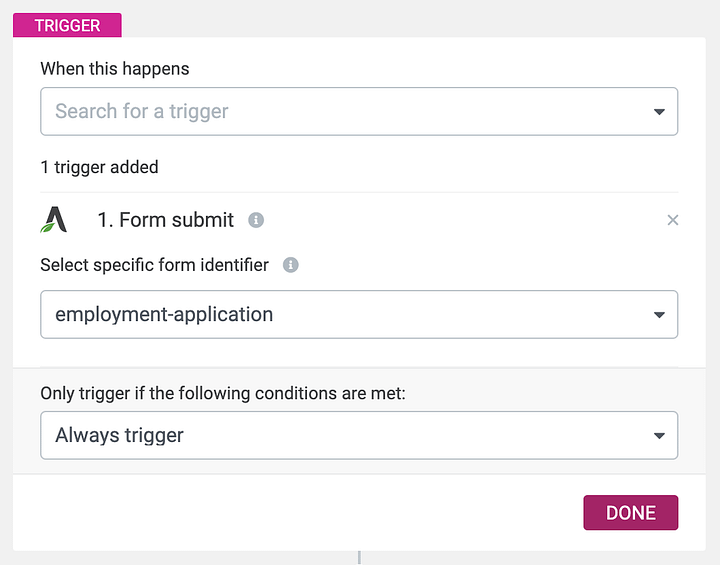Click the 'Always trigger' selected value text
Image resolution: width=720 pixels, height=565 pixels.
coord(119,435)
